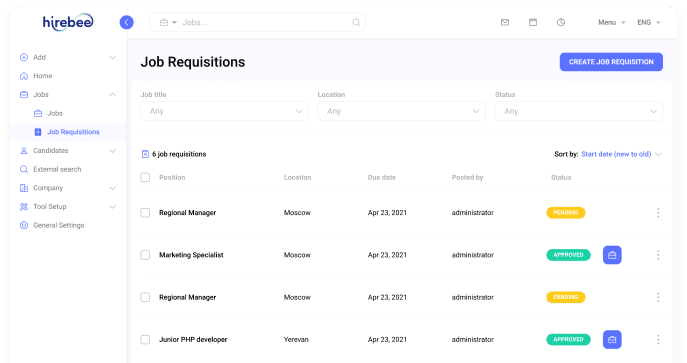Click PENDING status badge on first Regional Manager
Viewport: 687px width, 363px height.
(x=566, y=213)
